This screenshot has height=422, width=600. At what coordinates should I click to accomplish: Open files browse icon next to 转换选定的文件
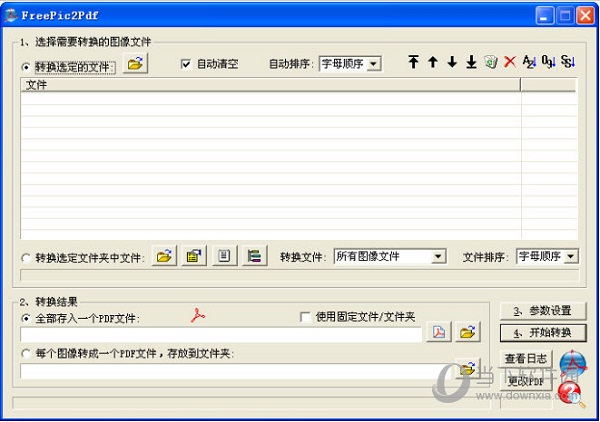135,64
